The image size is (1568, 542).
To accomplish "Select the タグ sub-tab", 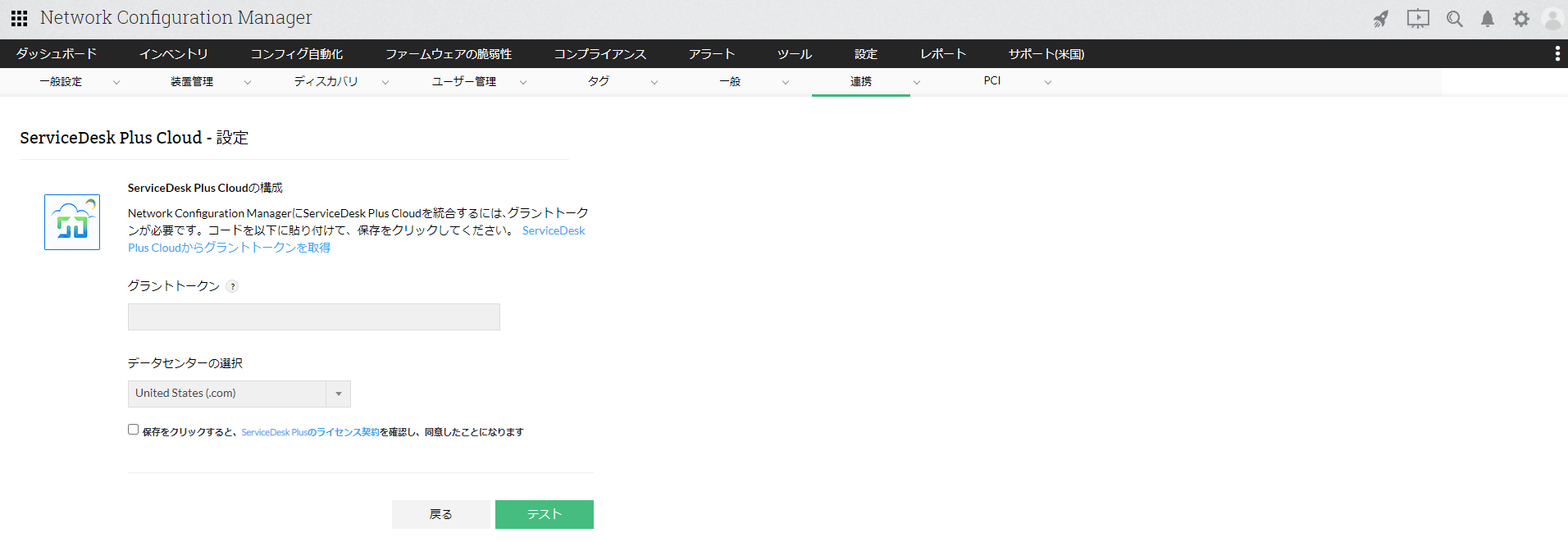I will click(x=599, y=81).
